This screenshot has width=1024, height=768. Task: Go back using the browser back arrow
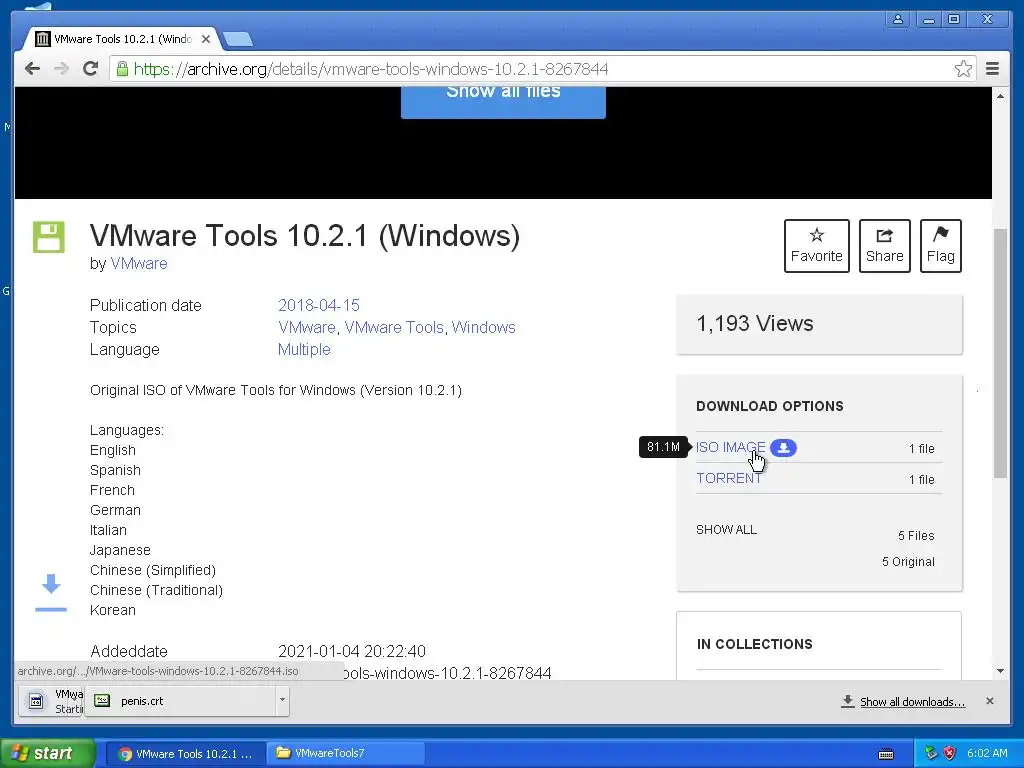point(32,69)
